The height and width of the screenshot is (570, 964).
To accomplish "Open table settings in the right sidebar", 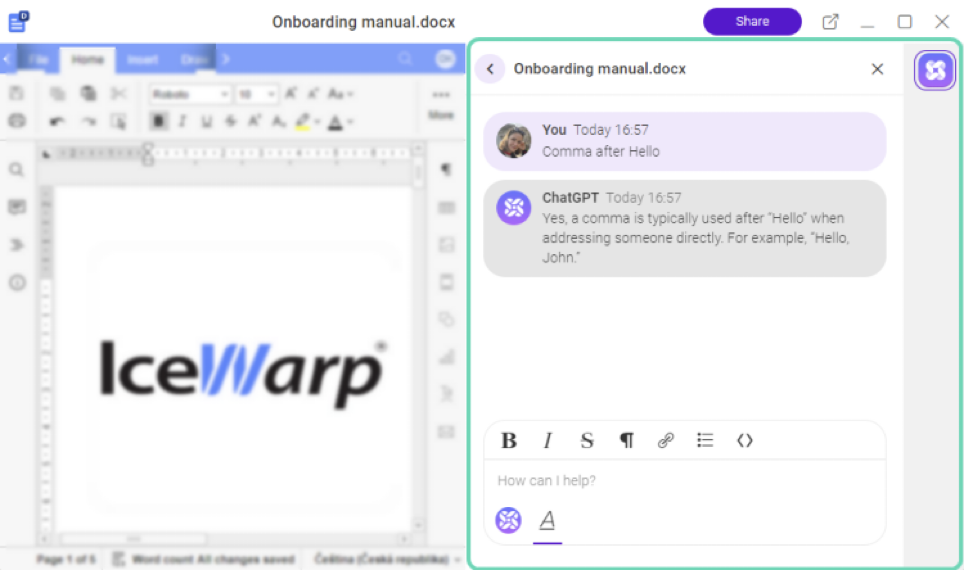I will click(x=446, y=207).
